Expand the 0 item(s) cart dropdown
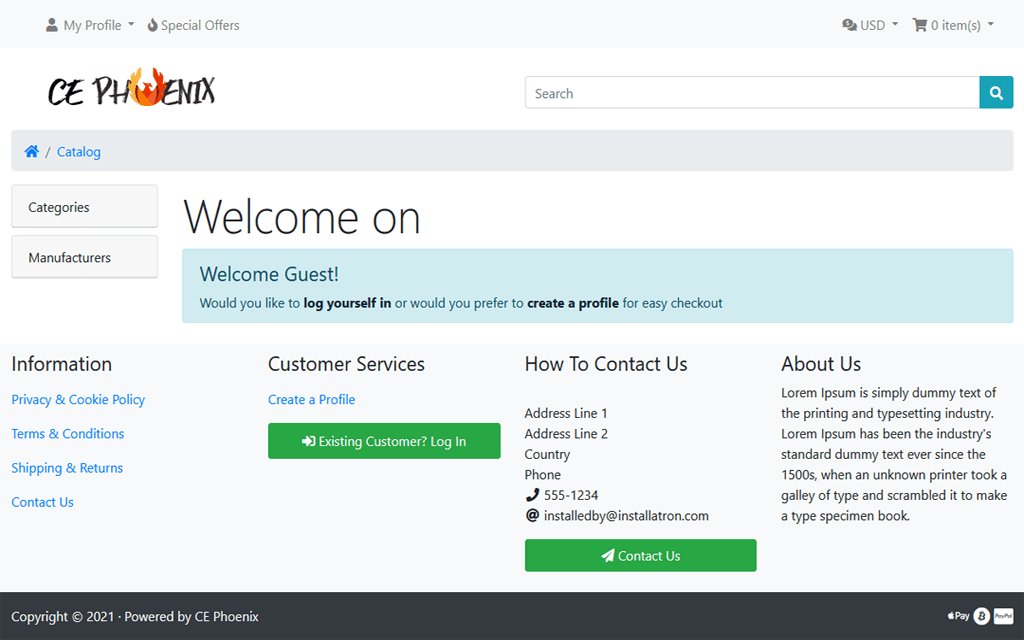1024x640 pixels. (953, 25)
